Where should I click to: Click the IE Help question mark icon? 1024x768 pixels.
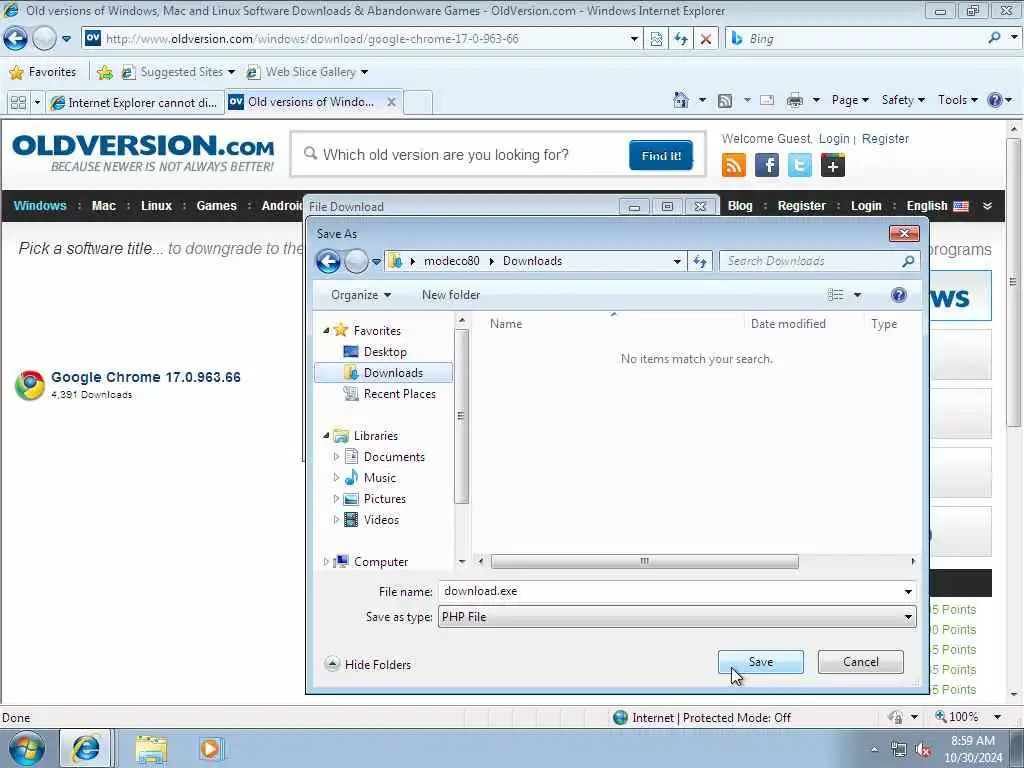[995, 100]
